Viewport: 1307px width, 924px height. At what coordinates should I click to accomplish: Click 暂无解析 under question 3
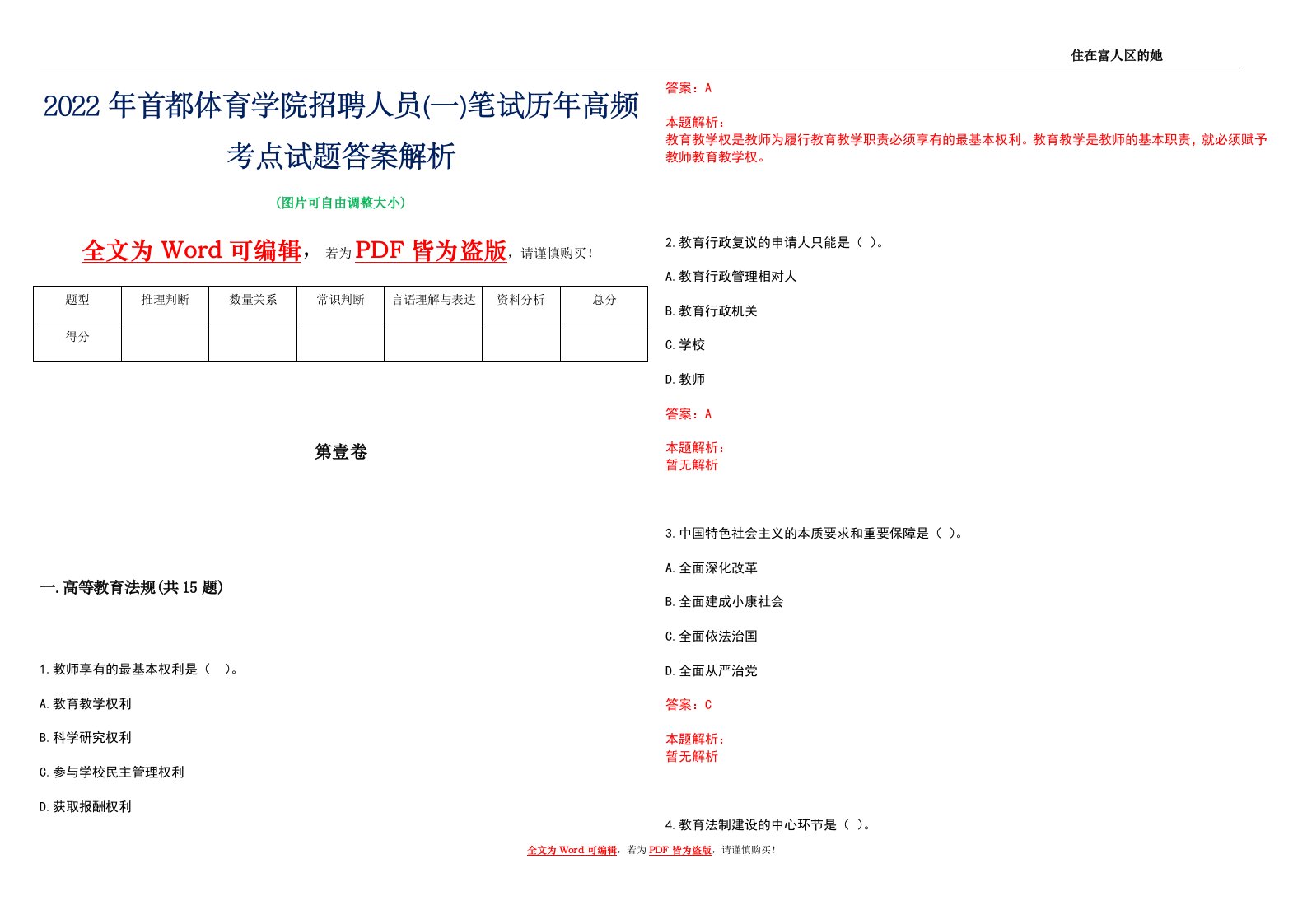[x=692, y=757]
